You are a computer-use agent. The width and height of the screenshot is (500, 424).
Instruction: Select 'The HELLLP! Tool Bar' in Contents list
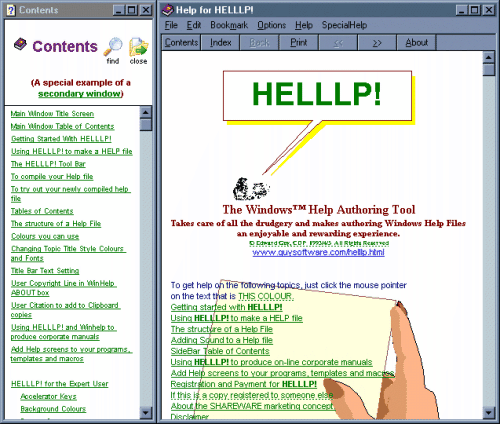(48, 164)
